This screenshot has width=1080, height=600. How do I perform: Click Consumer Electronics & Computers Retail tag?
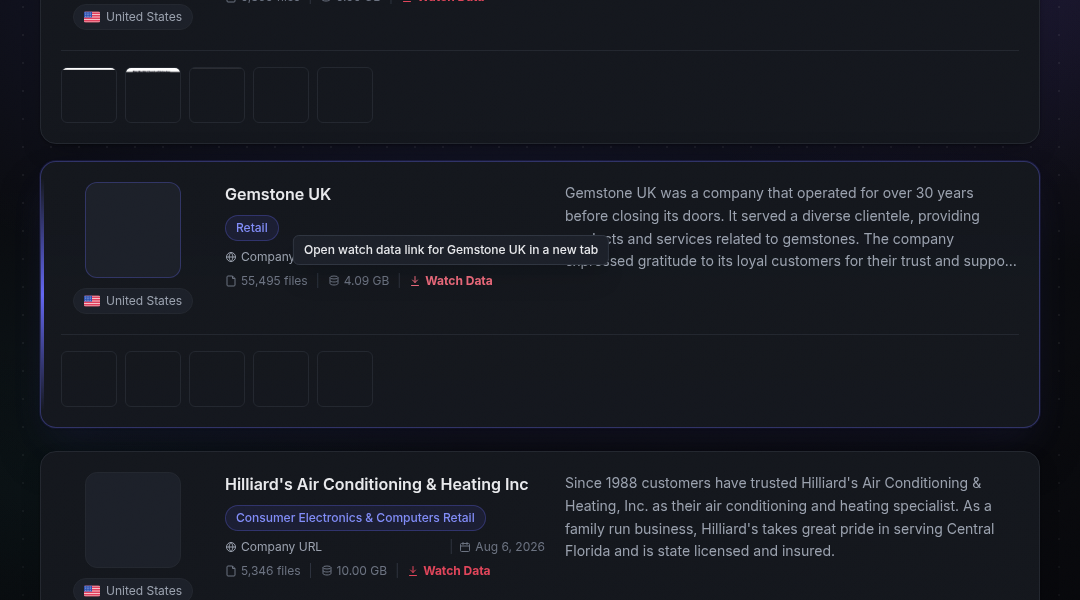[x=355, y=518]
